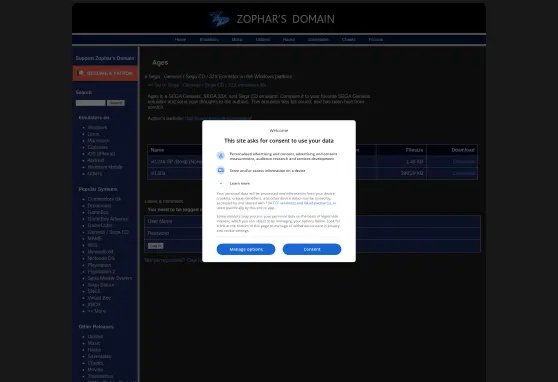Open the TCF vendors and ad partners link
The image size is (558, 382).
click(x=299, y=203)
